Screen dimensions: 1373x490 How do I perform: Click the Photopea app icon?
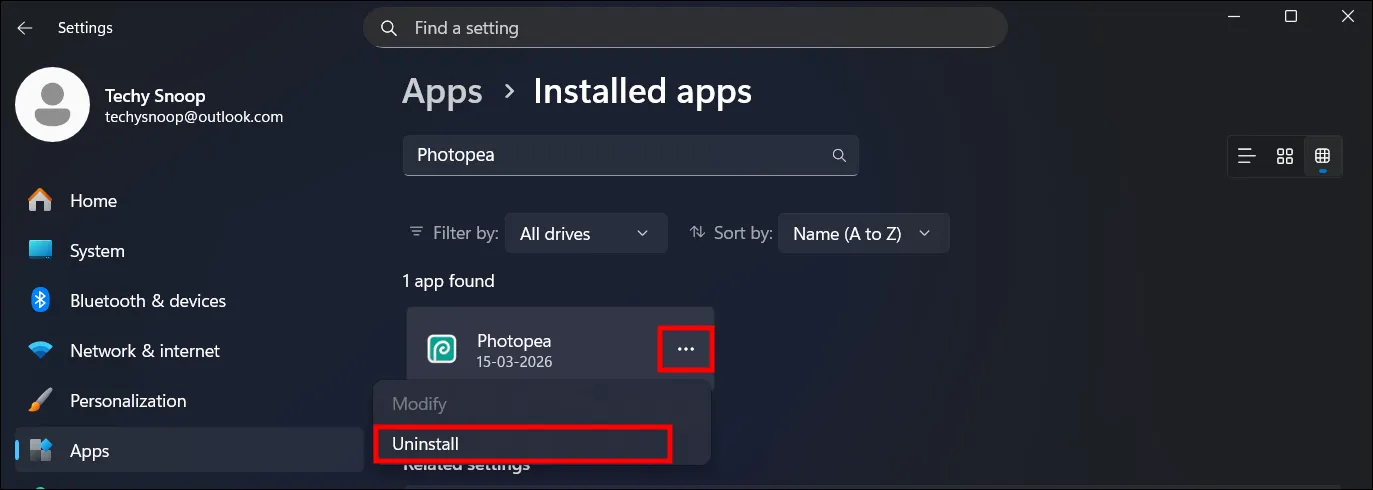[x=441, y=349]
